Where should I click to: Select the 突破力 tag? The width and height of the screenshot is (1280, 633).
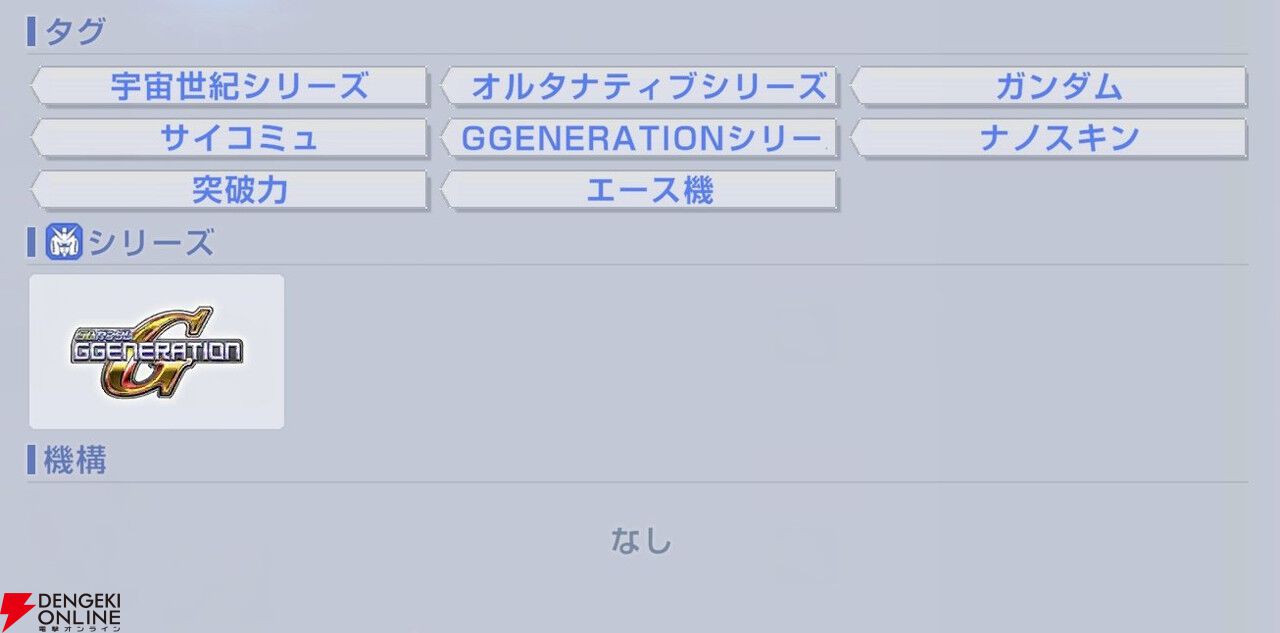[230, 190]
